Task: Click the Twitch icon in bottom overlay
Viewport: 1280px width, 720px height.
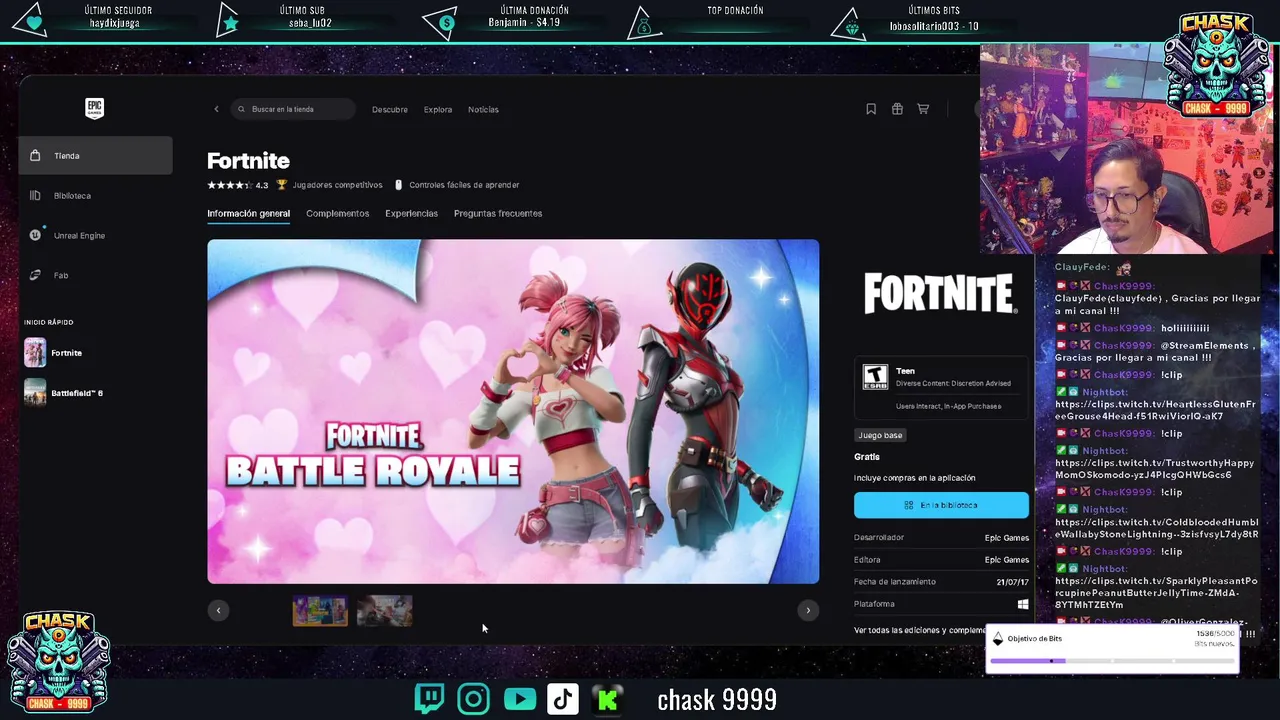Action: (x=429, y=698)
